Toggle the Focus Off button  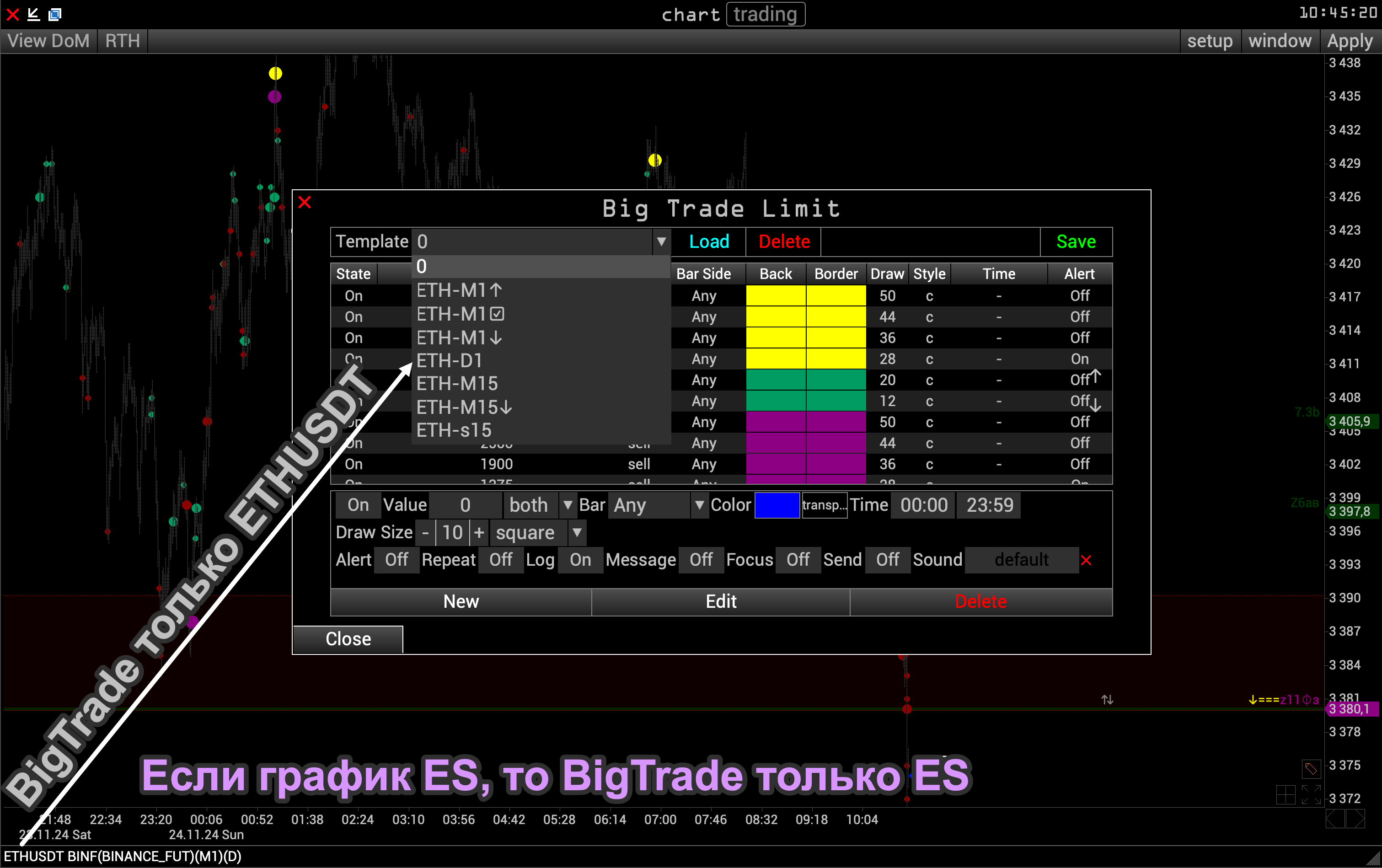(x=798, y=560)
